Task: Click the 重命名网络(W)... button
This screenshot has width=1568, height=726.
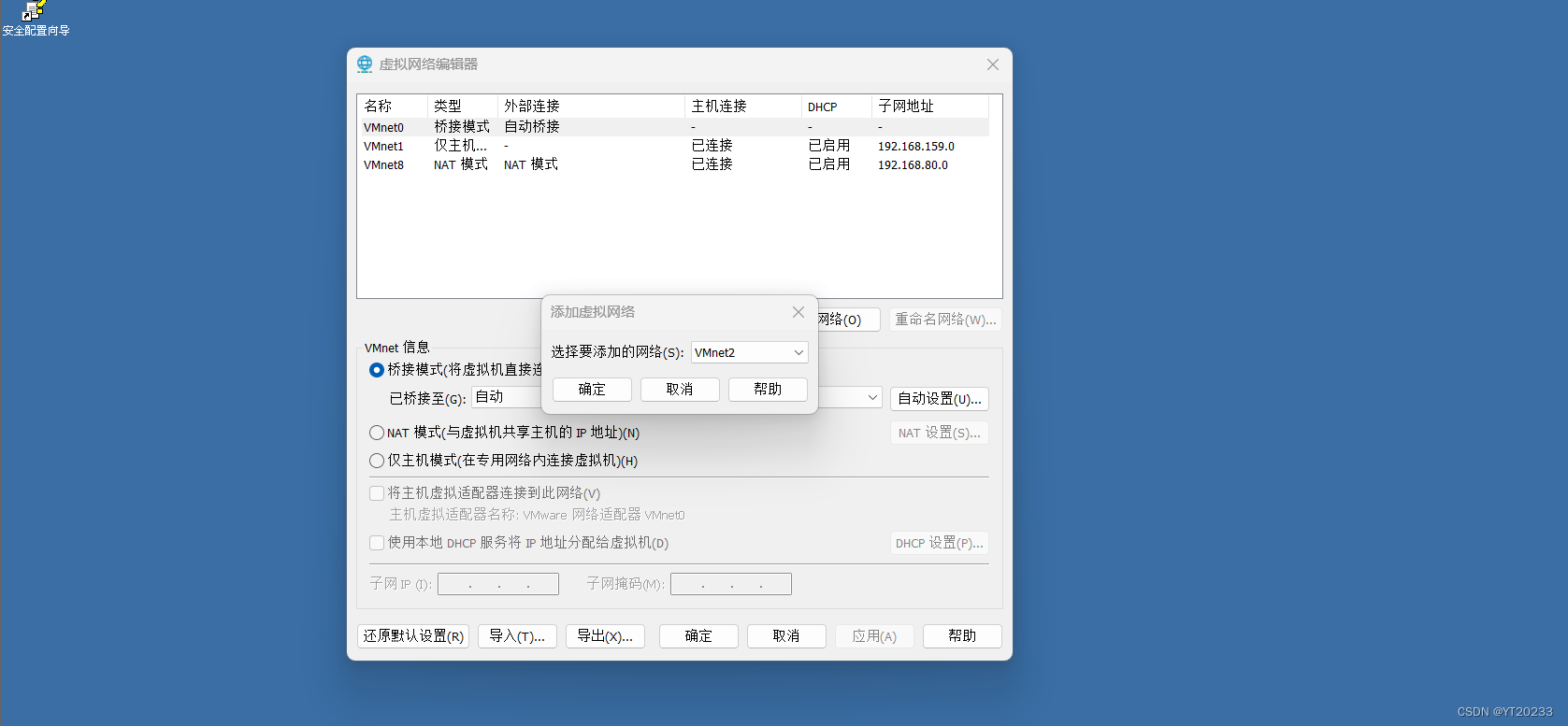Action: tap(945, 320)
